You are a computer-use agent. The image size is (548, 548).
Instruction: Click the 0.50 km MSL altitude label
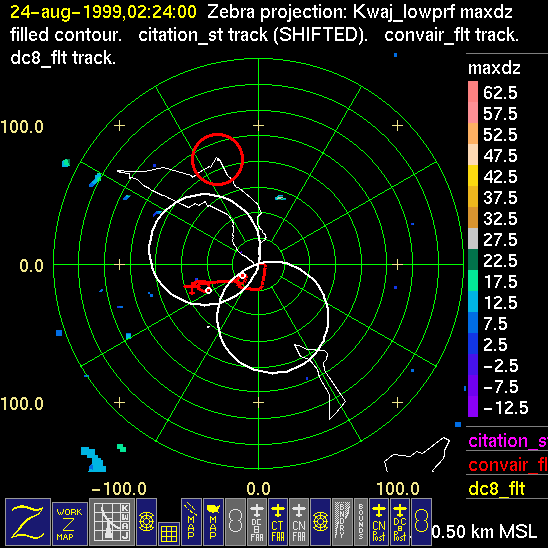(x=484, y=532)
